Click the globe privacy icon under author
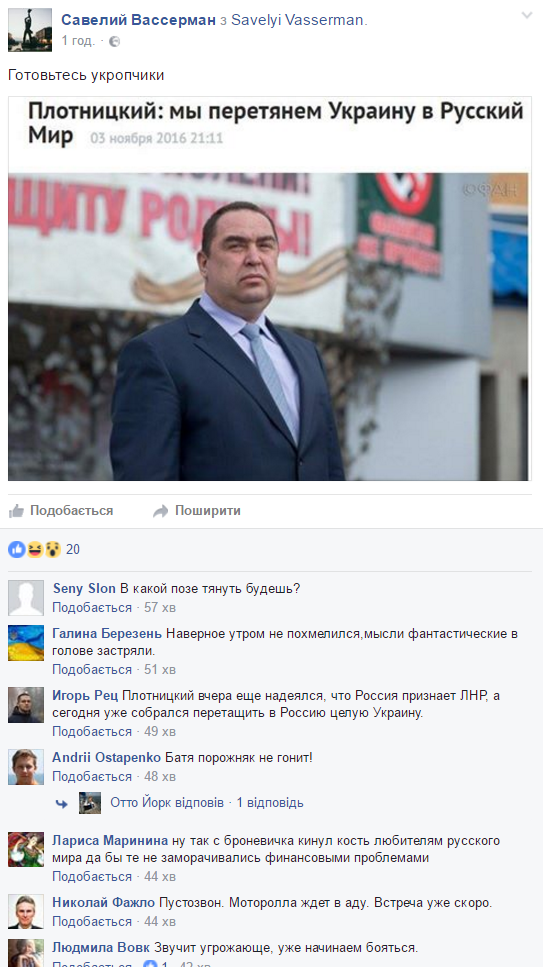Viewport: 543px width, 967px height. (x=114, y=42)
